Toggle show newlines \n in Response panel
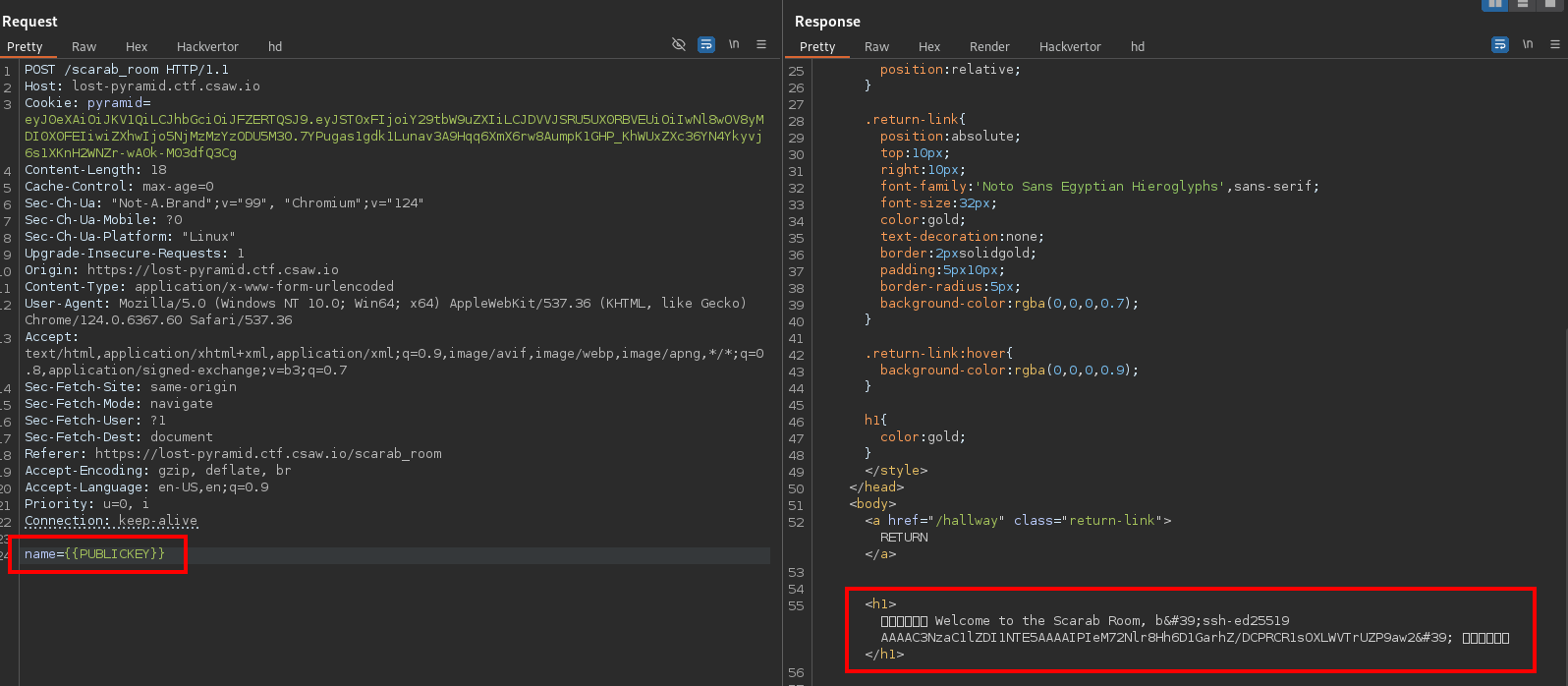This screenshot has width=1568, height=686. tap(1527, 44)
